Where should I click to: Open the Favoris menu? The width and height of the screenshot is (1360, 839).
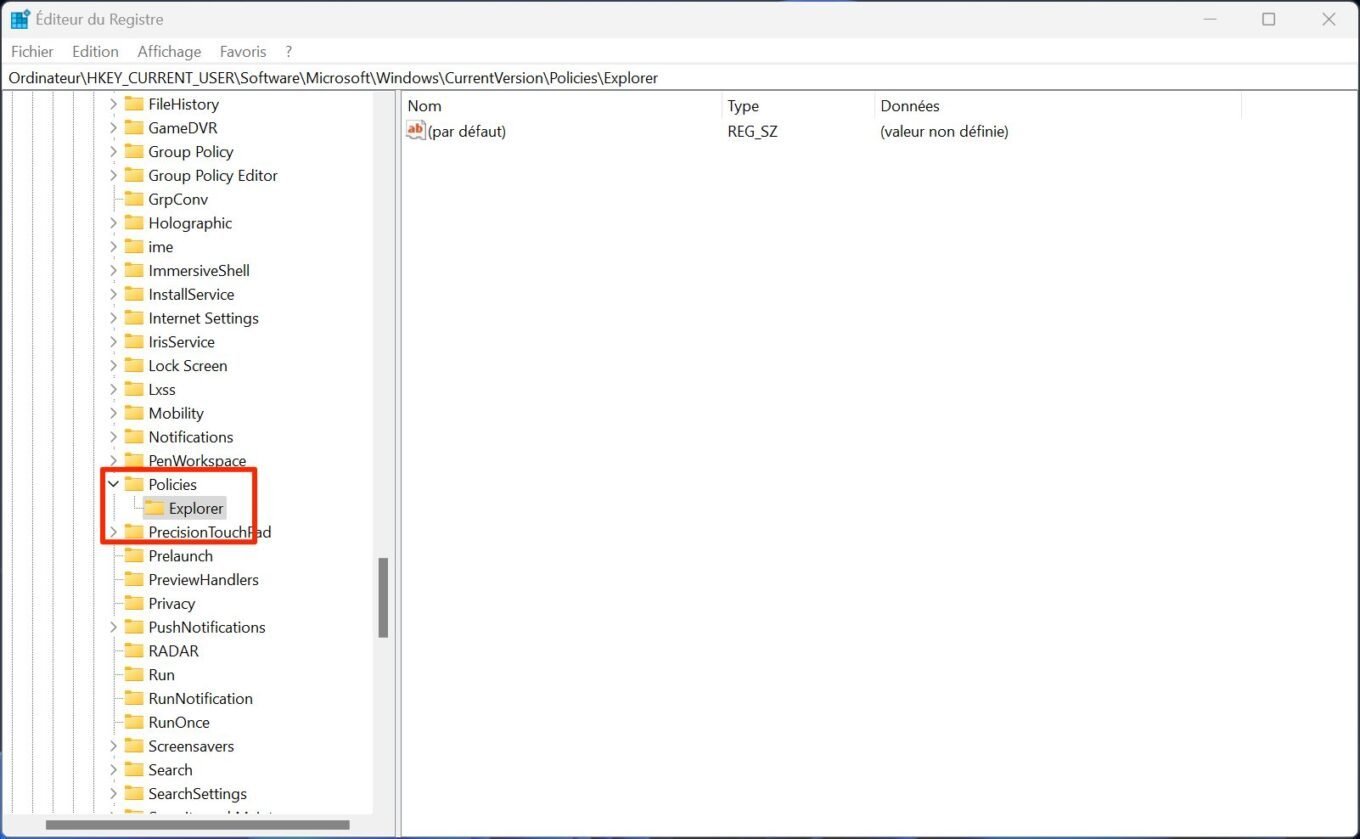pos(243,51)
